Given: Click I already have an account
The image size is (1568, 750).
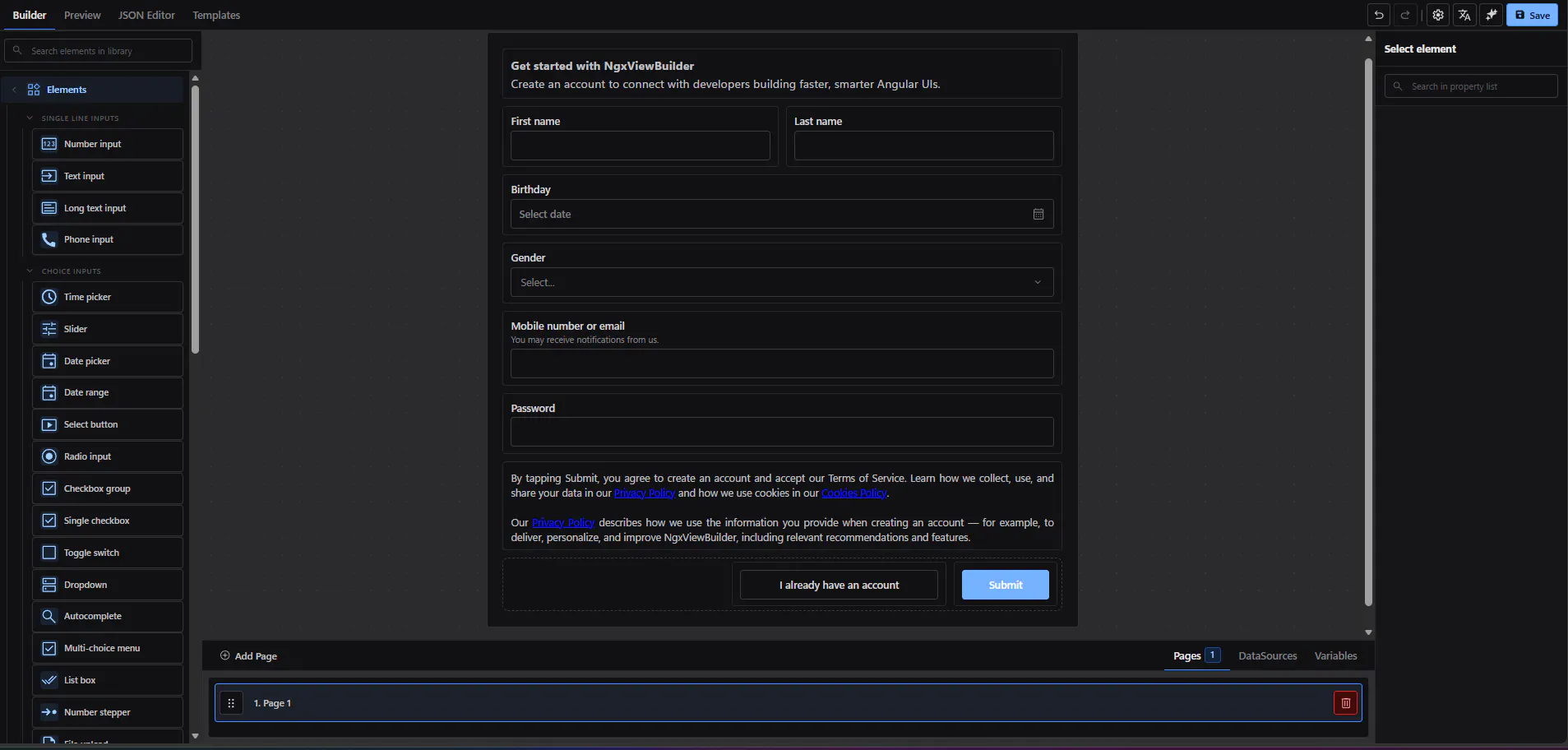Looking at the screenshot, I should pyautogui.click(x=839, y=585).
